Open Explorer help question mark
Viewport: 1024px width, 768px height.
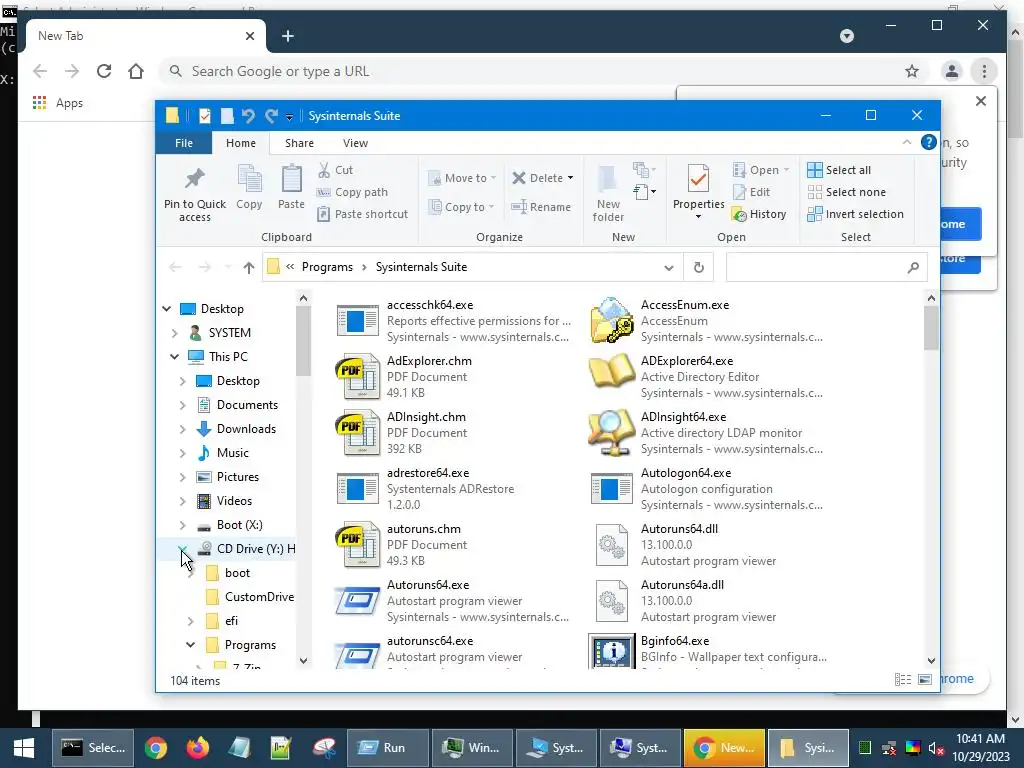click(x=928, y=142)
